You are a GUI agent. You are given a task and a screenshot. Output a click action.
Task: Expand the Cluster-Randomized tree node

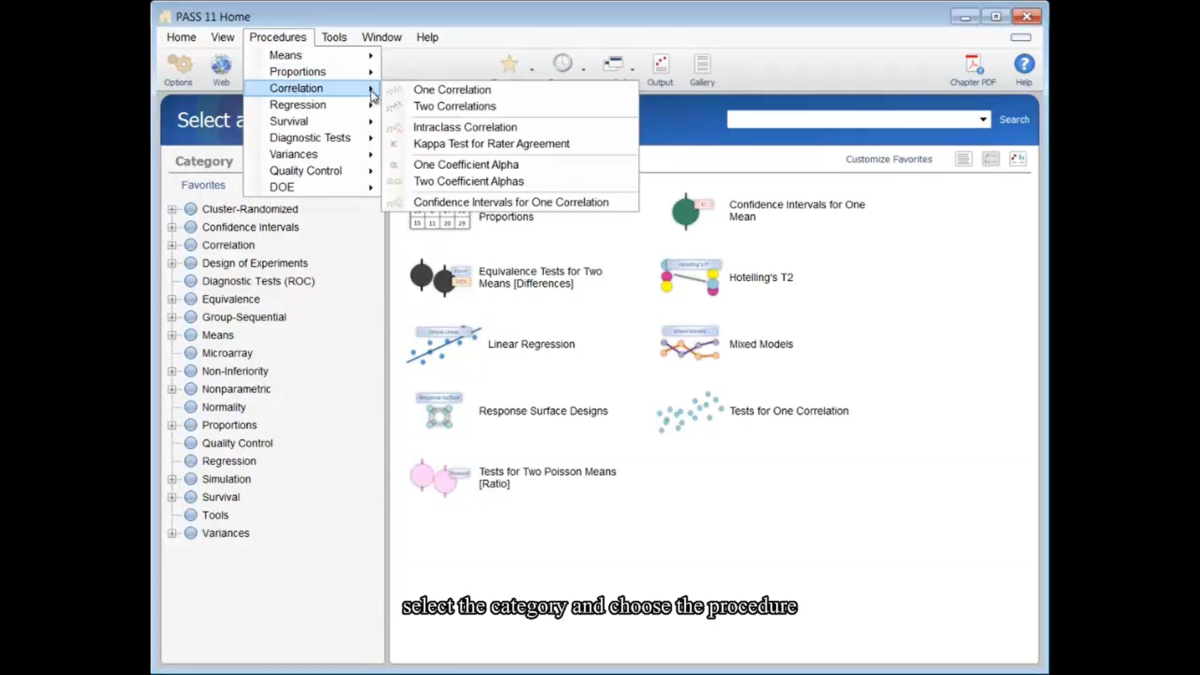tap(172, 210)
